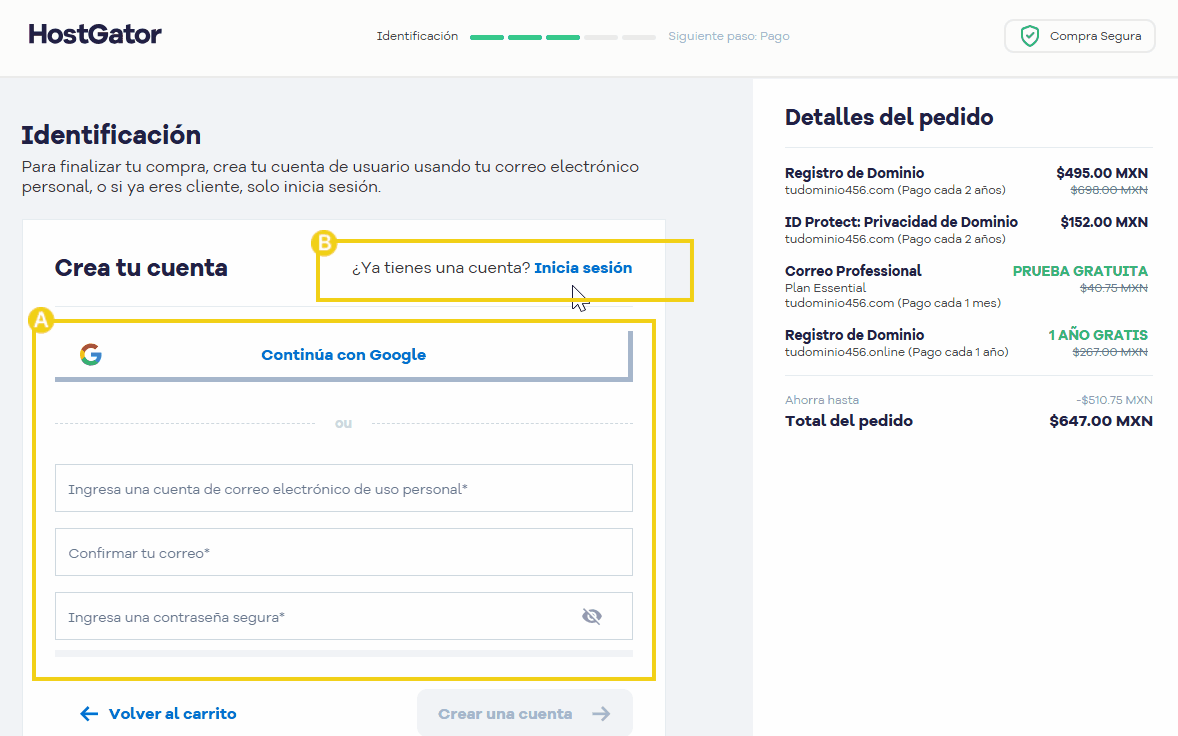The width and height of the screenshot is (1178, 736).
Task: Click the HostGator logo
Action: point(95,35)
